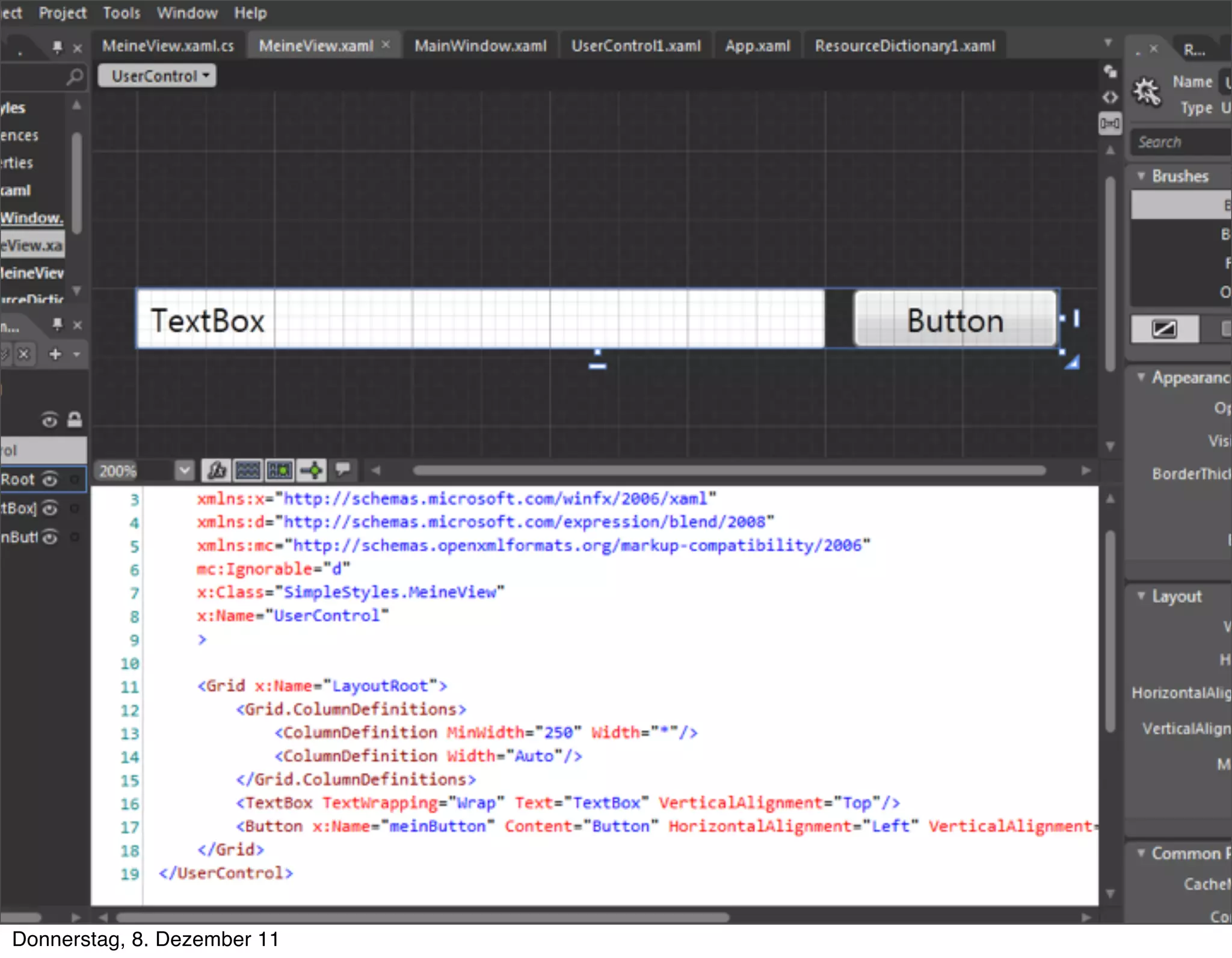This screenshot has height=958, width=1232.
Task: Hide the TextBox element via eye icon
Action: (x=50, y=508)
